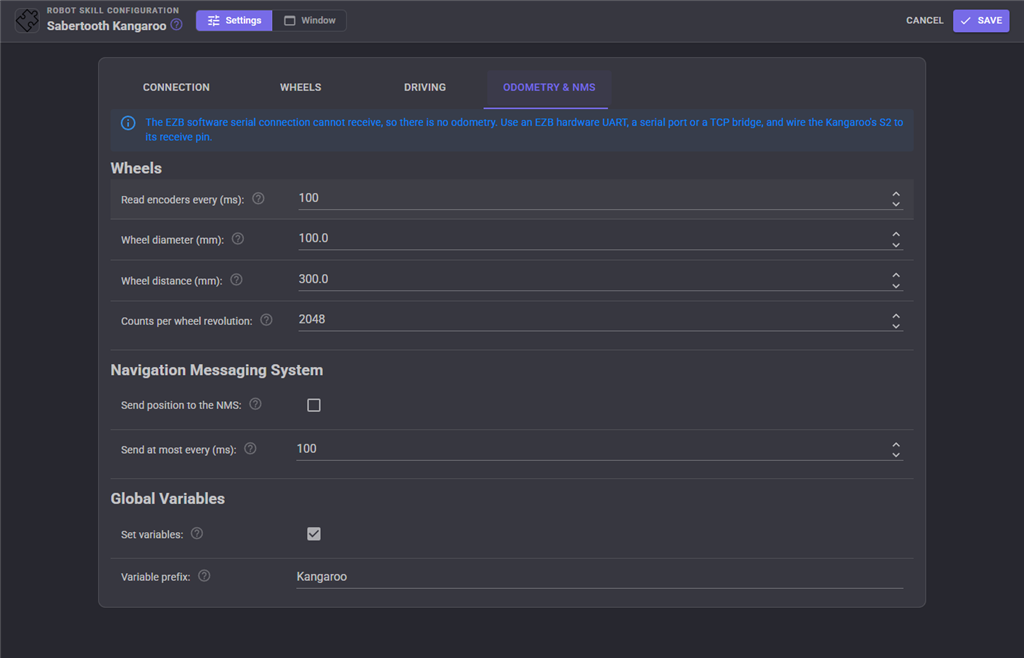Click the robot skill puzzle-piece icon
This screenshot has height=658, width=1024.
coord(27,20)
